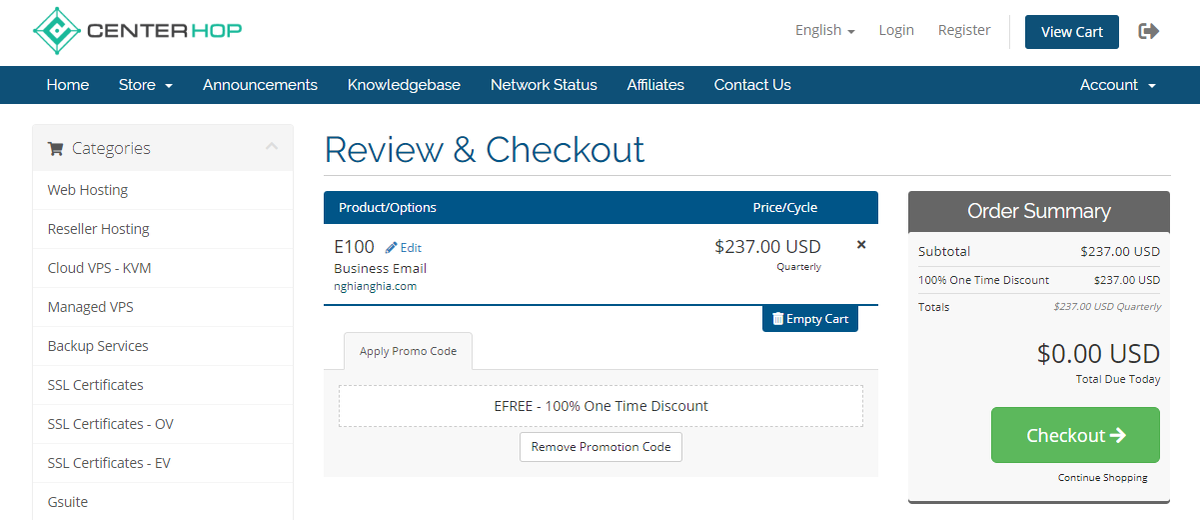Open SSL Certificates - EV category

coord(163,463)
